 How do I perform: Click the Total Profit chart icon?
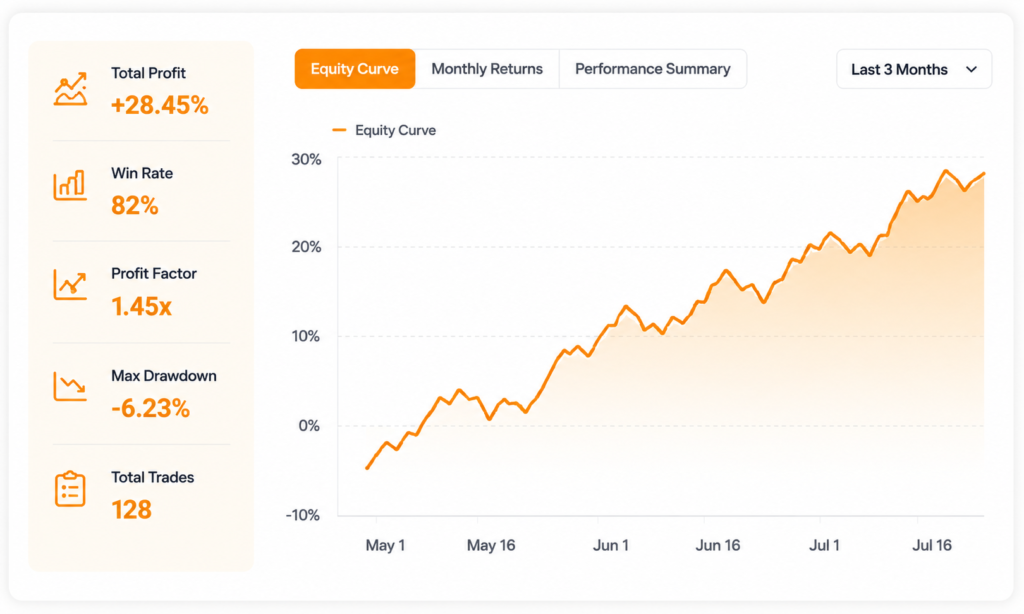coord(71,89)
